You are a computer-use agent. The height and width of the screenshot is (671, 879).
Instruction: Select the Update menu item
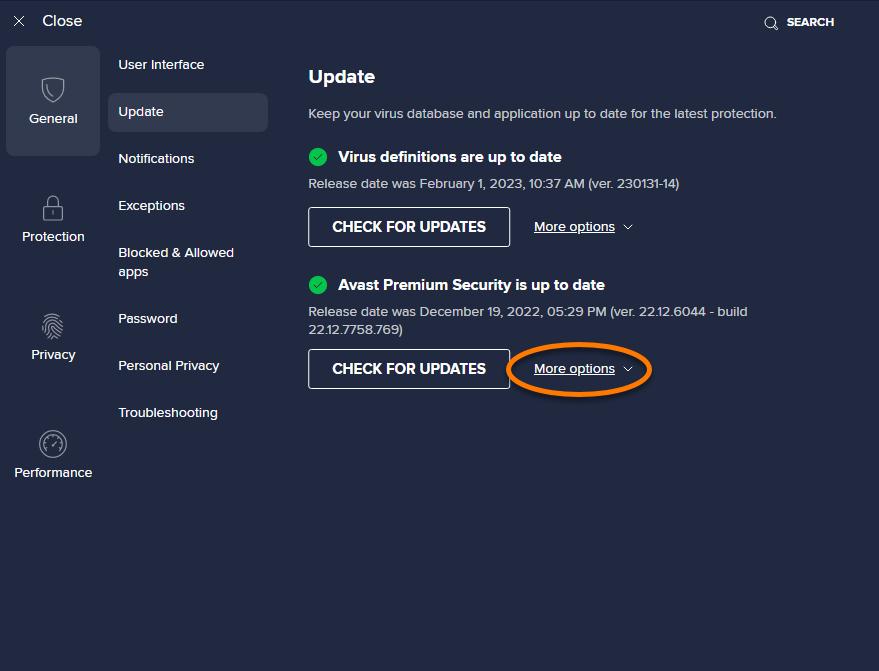pyautogui.click(x=188, y=112)
